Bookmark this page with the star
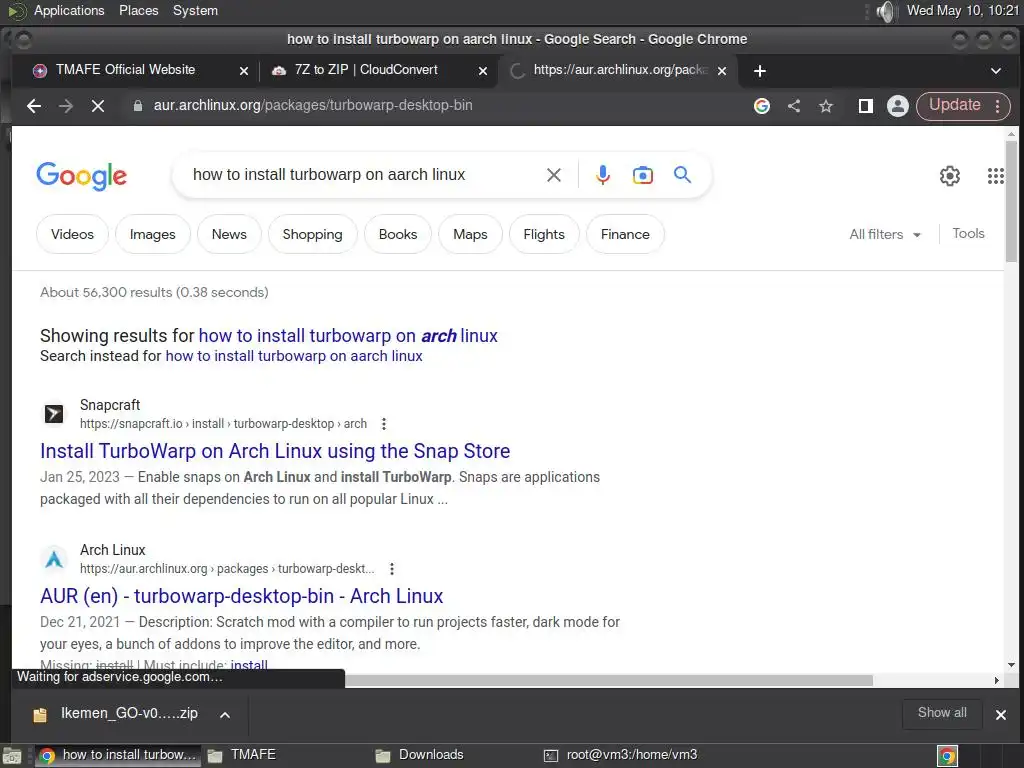The width and height of the screenshot is (1024, 768). tap(826, 106)
